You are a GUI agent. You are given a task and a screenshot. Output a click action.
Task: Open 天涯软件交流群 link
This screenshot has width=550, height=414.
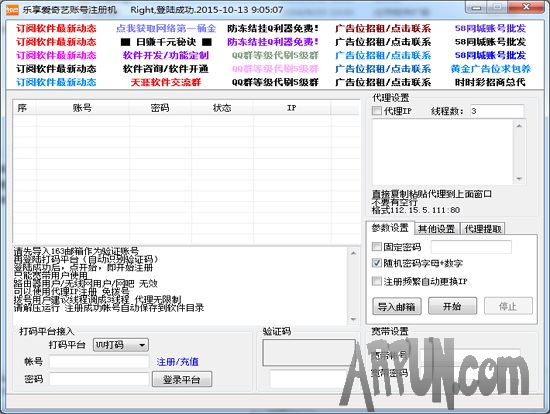click(x=166, y=82)
